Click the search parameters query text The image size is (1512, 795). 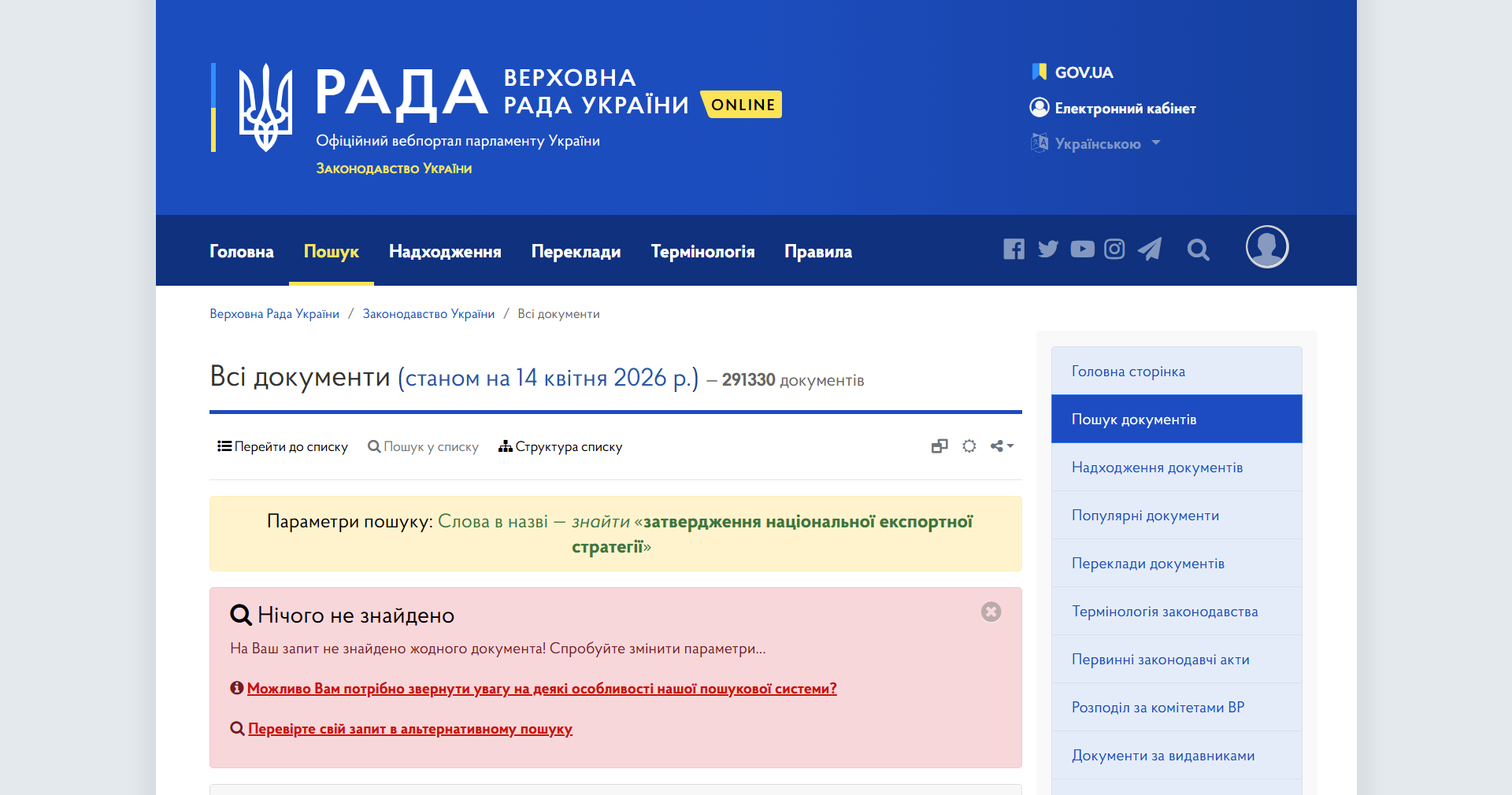(x=615, y=534)
